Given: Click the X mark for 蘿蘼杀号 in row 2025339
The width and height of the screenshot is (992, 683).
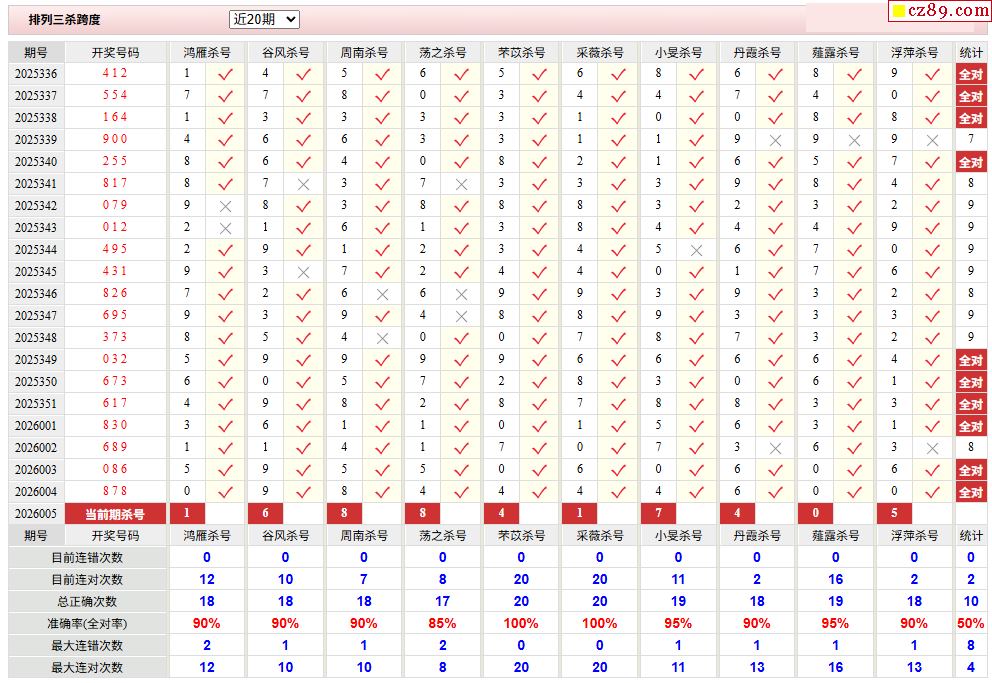Looking at the screenshot, I should (x=854, y=140).
